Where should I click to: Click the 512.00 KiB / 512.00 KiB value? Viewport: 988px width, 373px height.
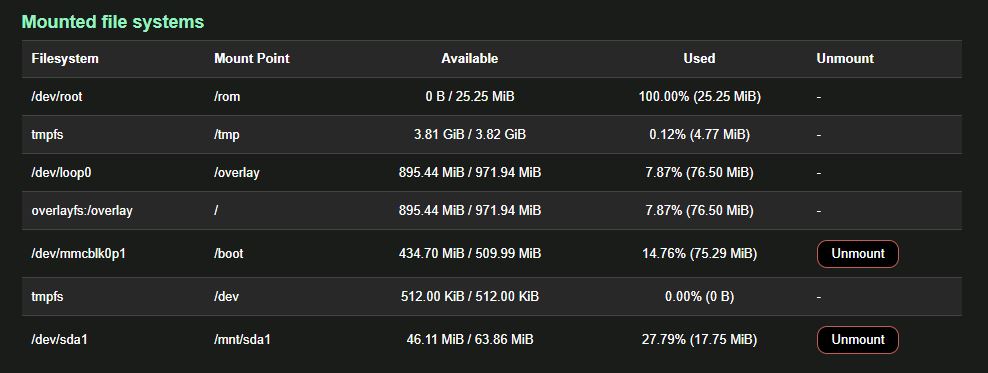[469, 297]
